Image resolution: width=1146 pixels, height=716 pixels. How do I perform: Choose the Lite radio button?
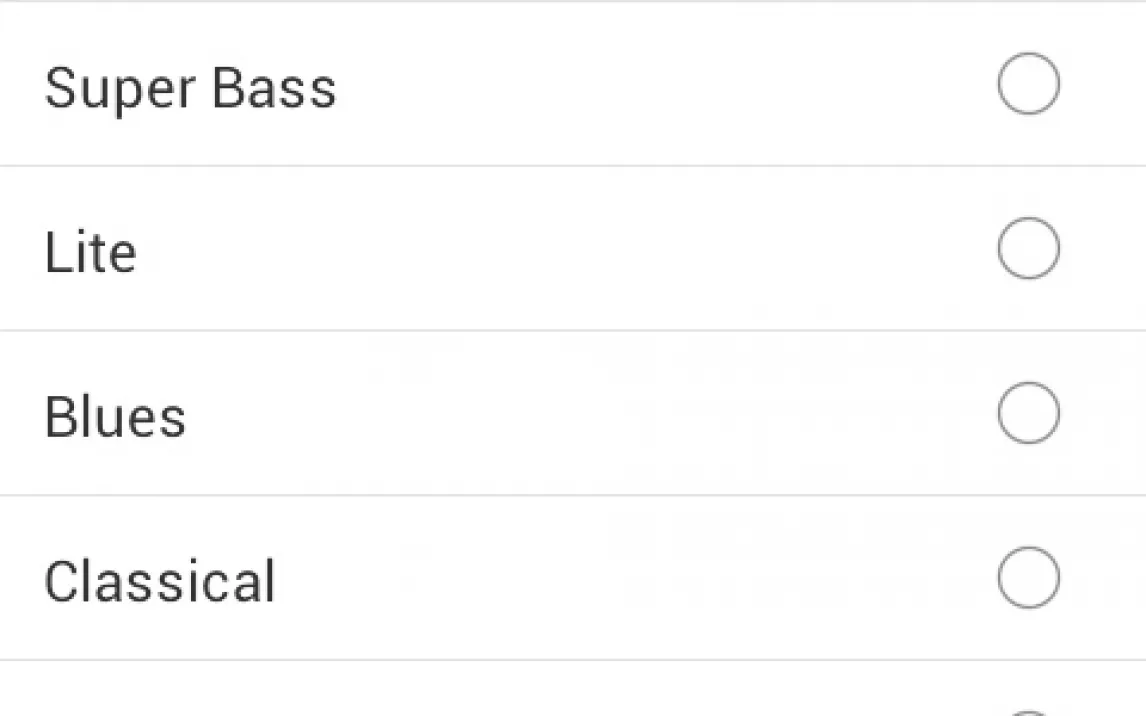1028,249
